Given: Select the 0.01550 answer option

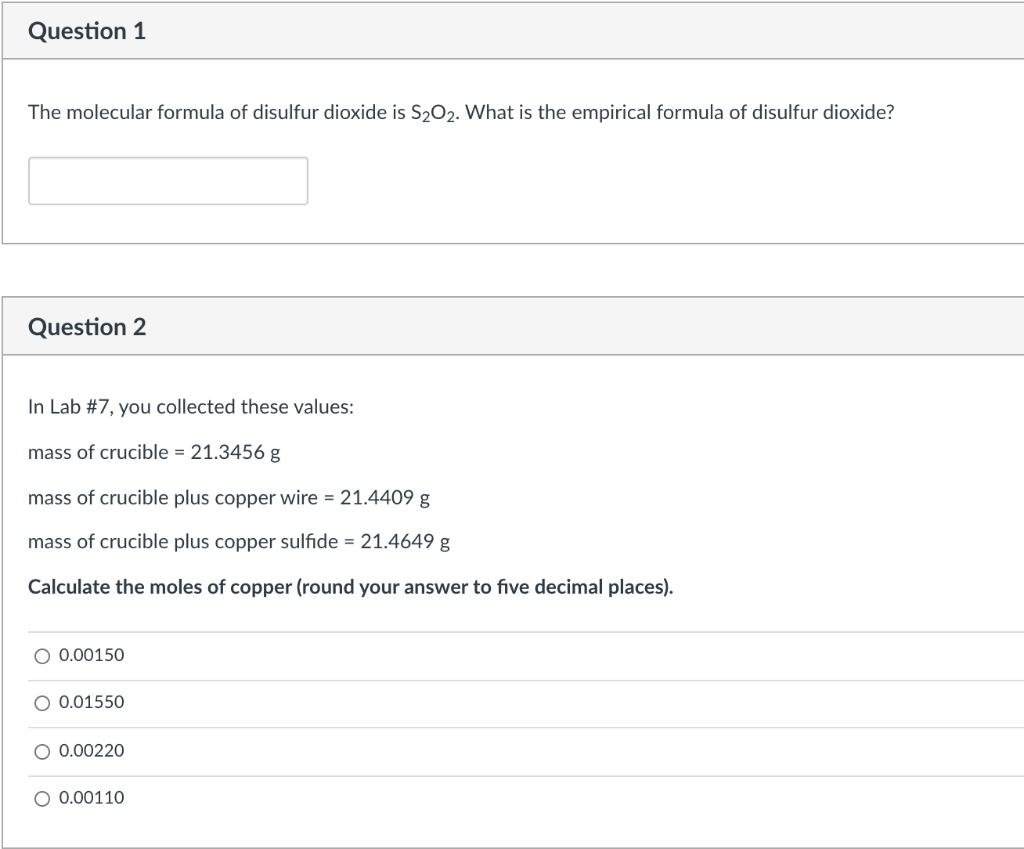Looking at the screenshot, I should point(42,703).
